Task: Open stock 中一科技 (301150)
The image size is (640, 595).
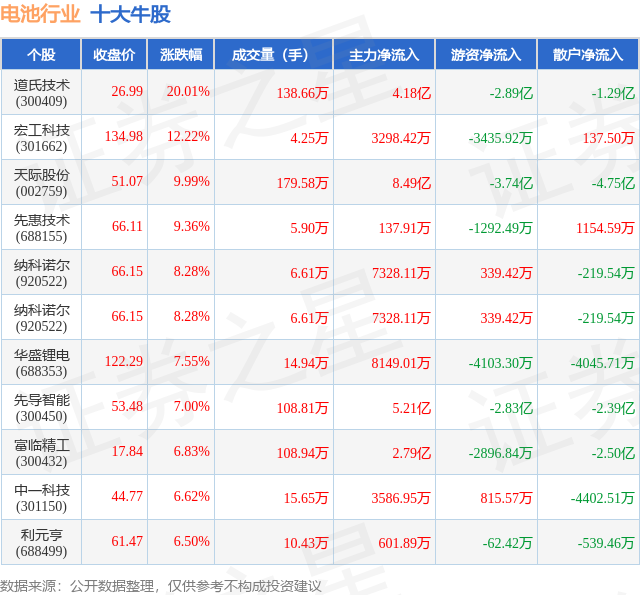Action: [41, 497]
